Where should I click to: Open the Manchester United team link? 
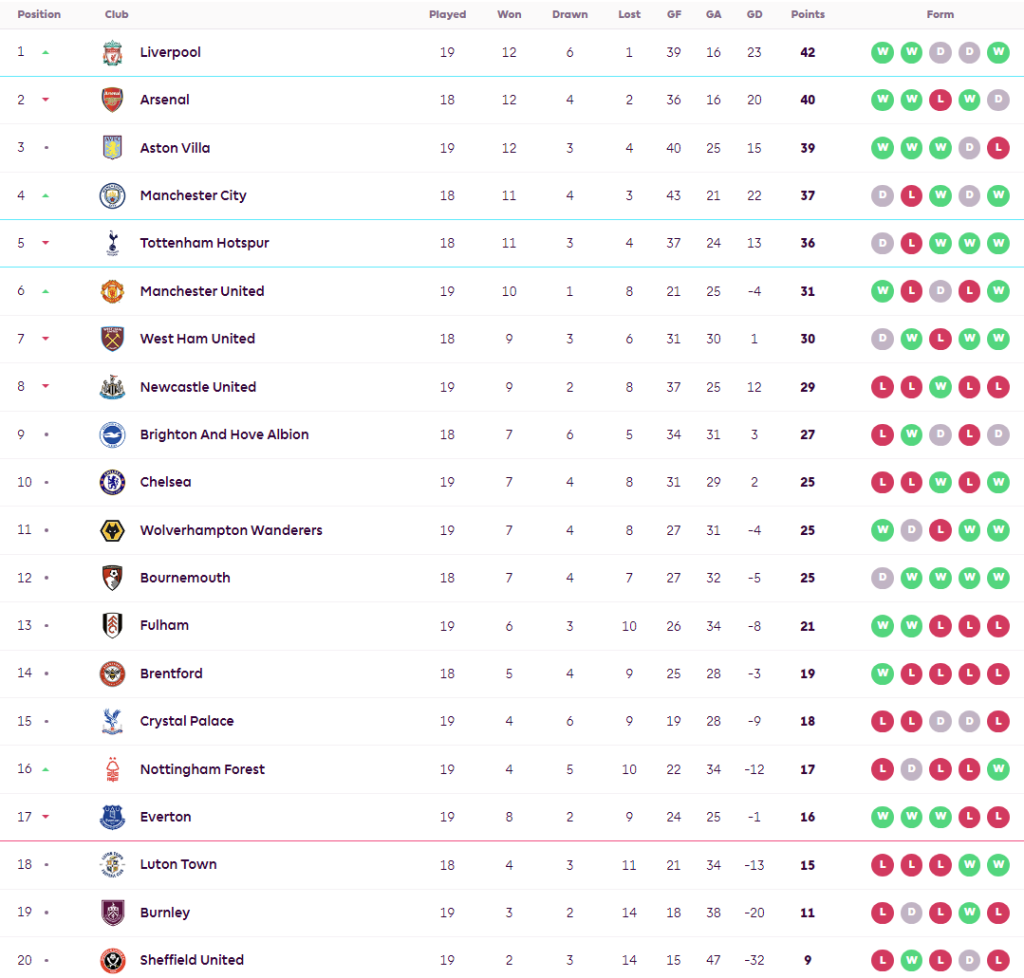202,291
